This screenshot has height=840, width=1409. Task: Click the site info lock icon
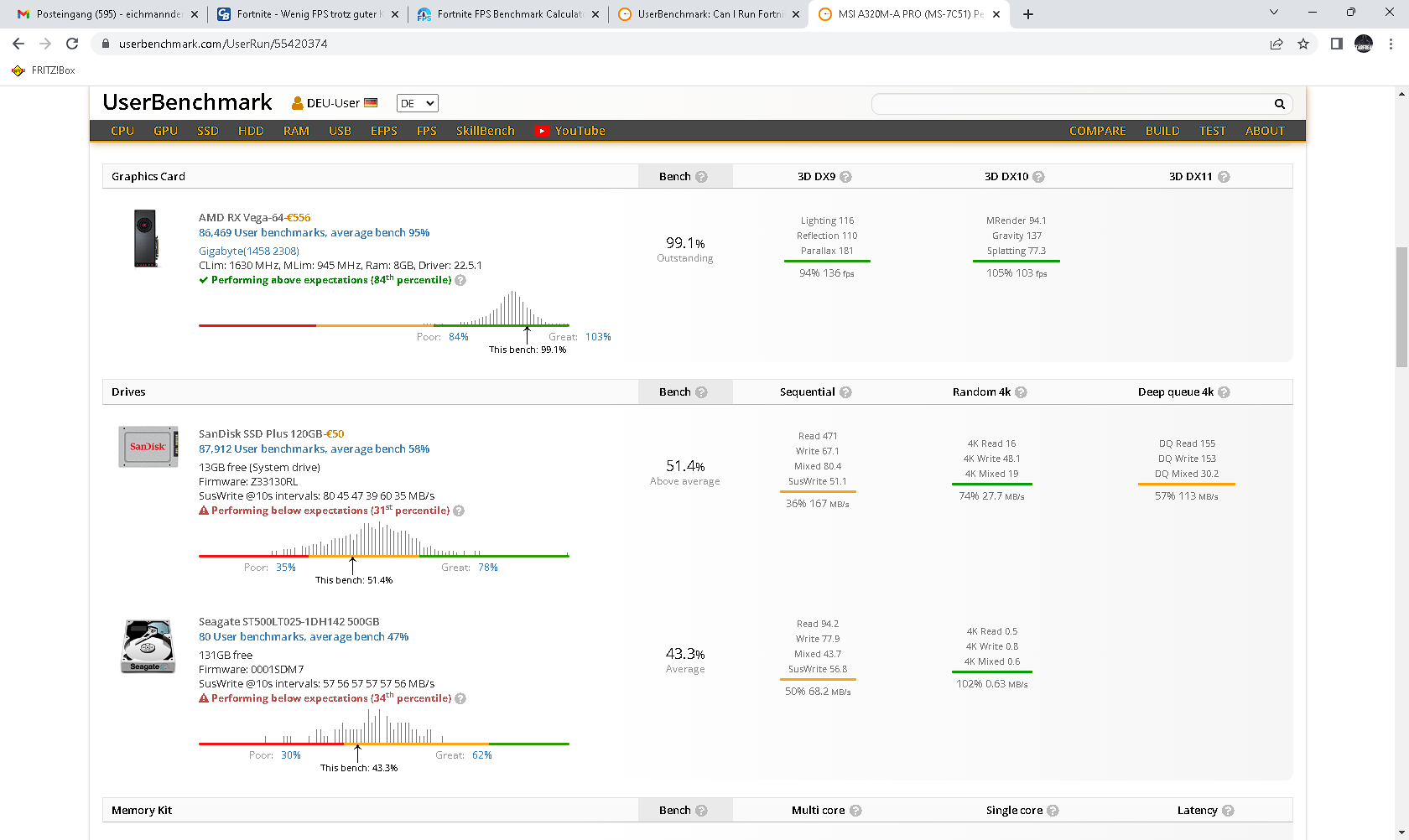[x=105, y=44]
